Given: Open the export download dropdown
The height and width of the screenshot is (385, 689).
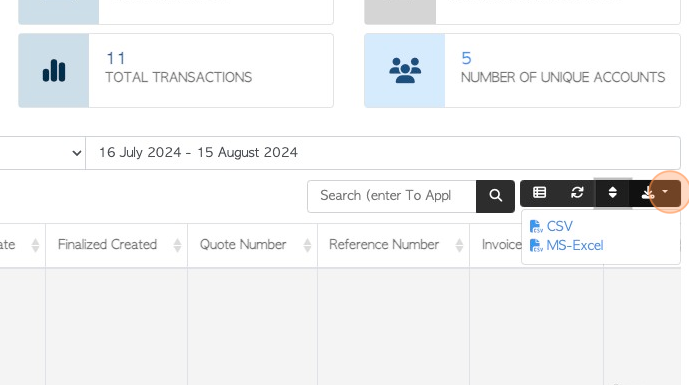Looking at the screenshot, I should pos(655,193).
